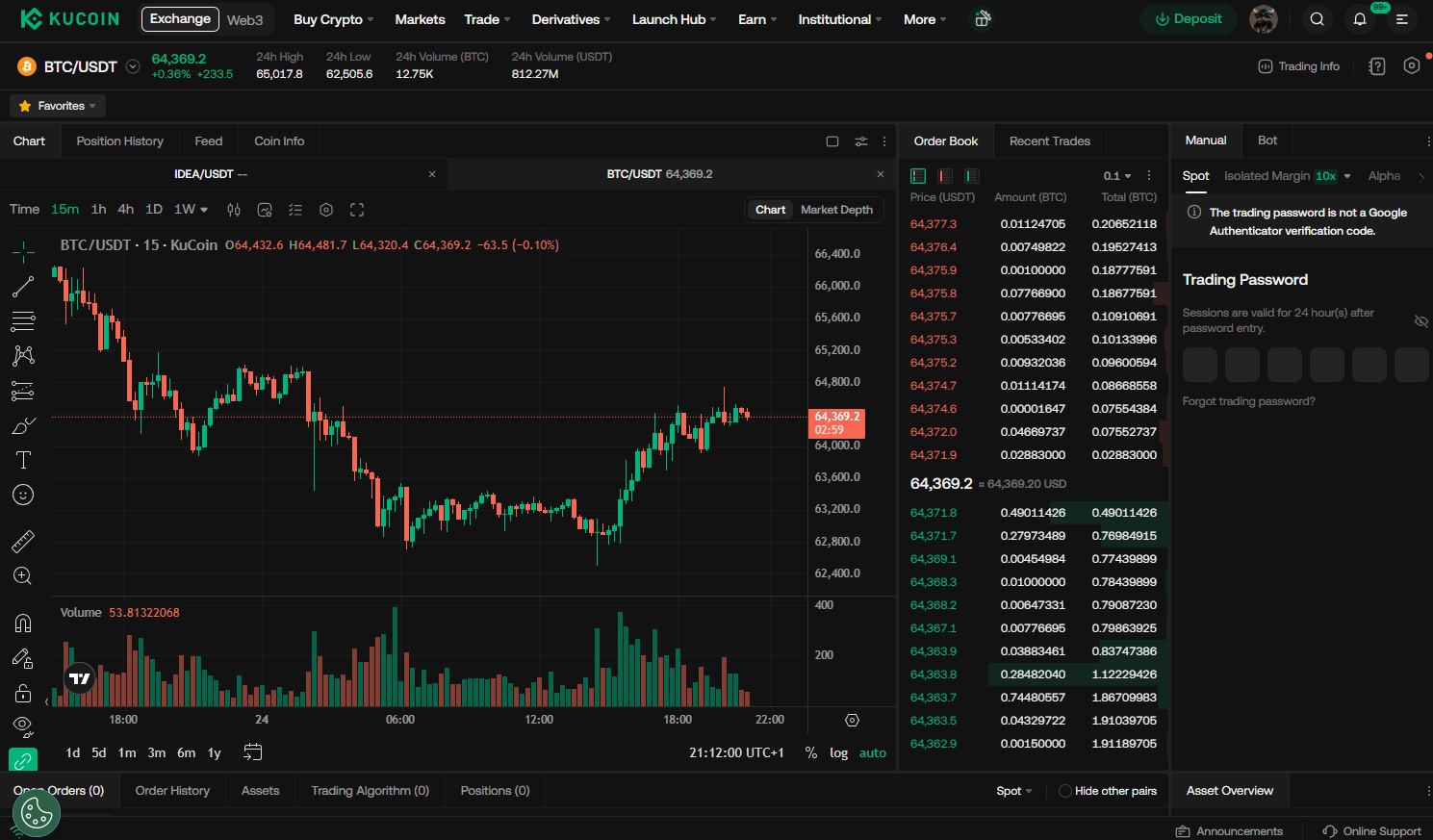Select the trend line drawing tool
This screenshot has width=1433, height=840.
click(23, 287)
